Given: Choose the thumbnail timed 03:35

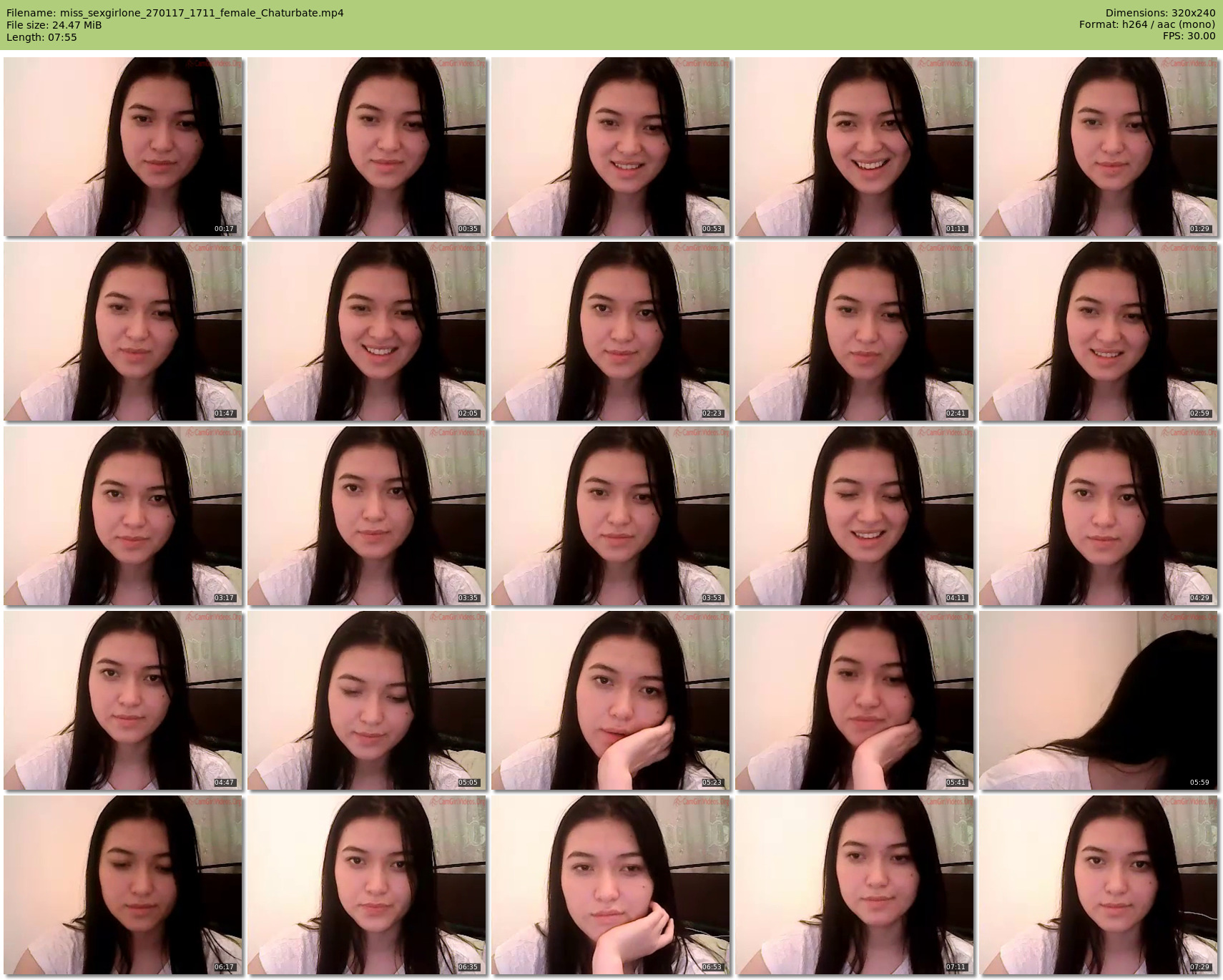Looking at the screenshot, I should (367, 516).
